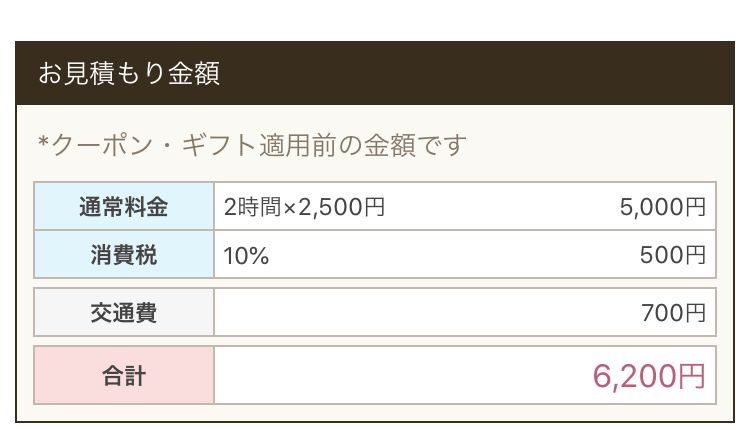Viewport: 750px width, 430px height.
Task: Click the 6,200円 total amount
Action: coord(649,376)
